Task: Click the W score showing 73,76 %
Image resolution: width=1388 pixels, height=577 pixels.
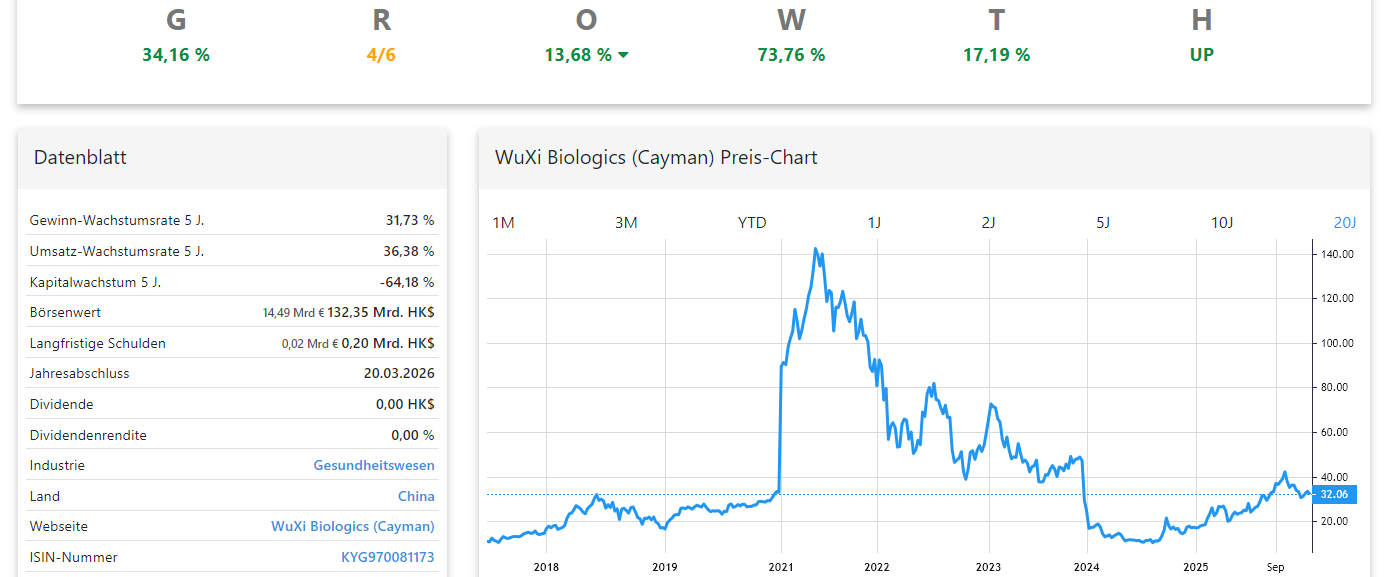Action: point(791,55)
